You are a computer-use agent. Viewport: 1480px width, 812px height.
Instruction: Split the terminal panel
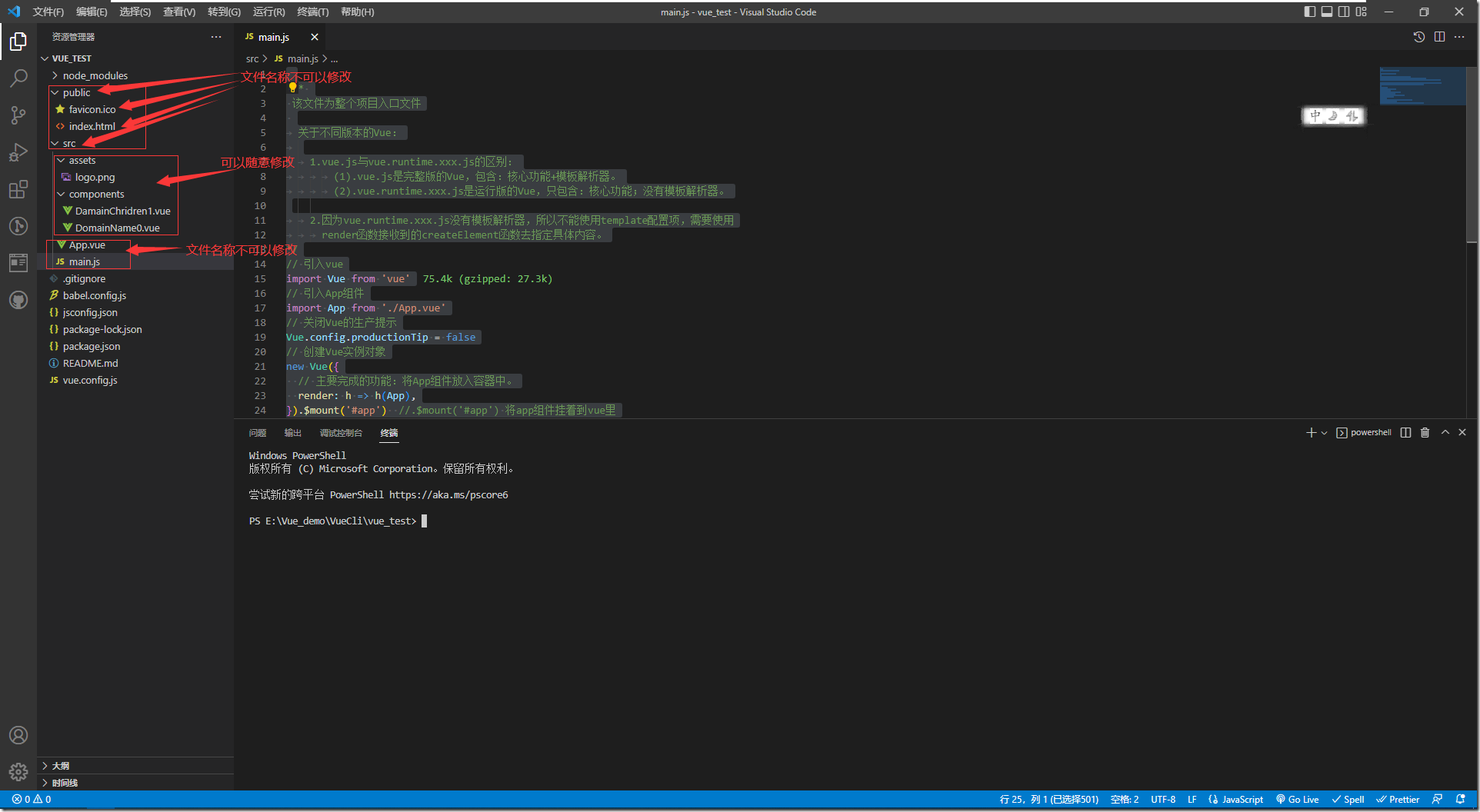1405,433
